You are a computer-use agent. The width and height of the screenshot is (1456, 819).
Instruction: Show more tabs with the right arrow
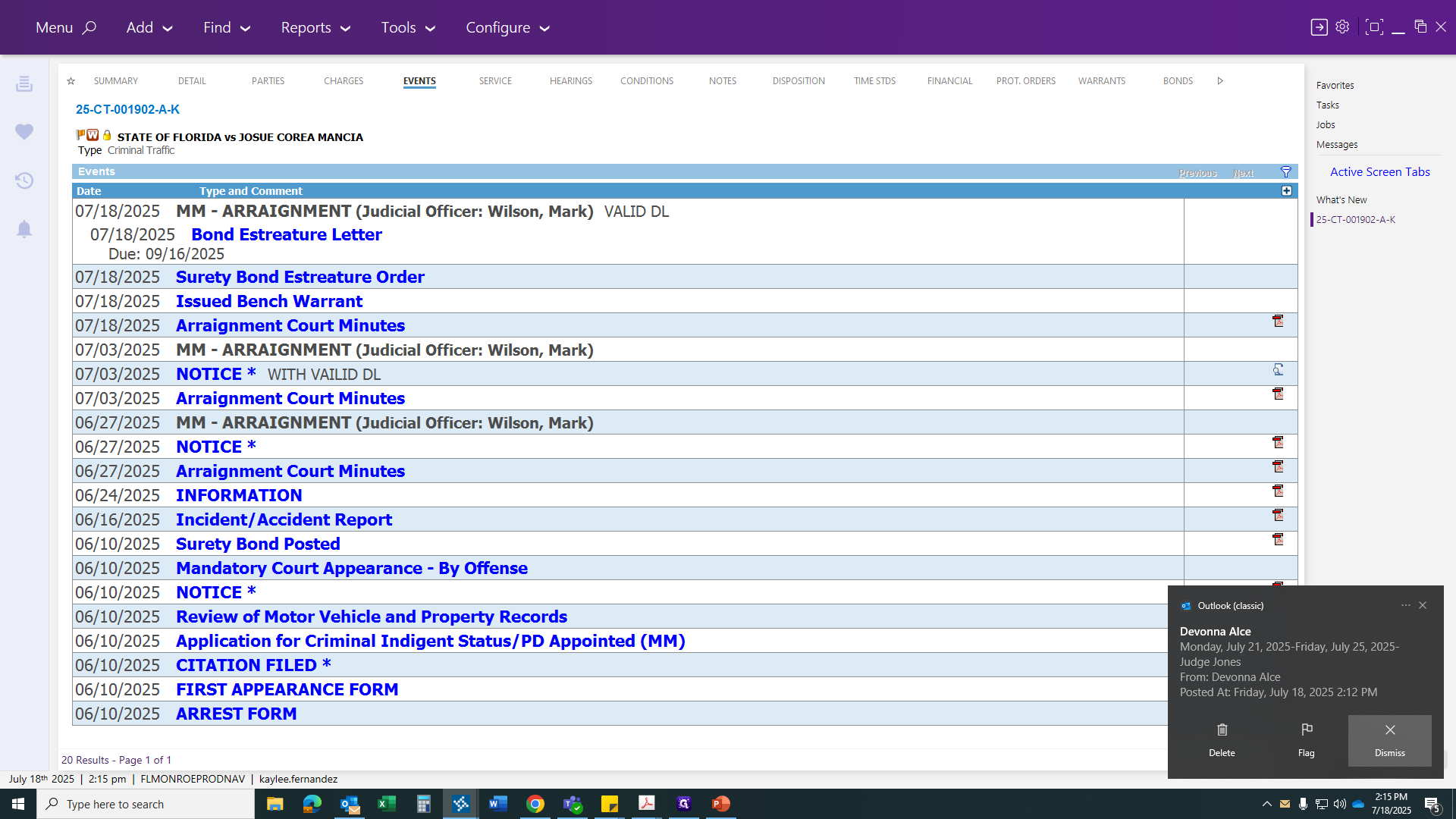tap(1220, 81)
